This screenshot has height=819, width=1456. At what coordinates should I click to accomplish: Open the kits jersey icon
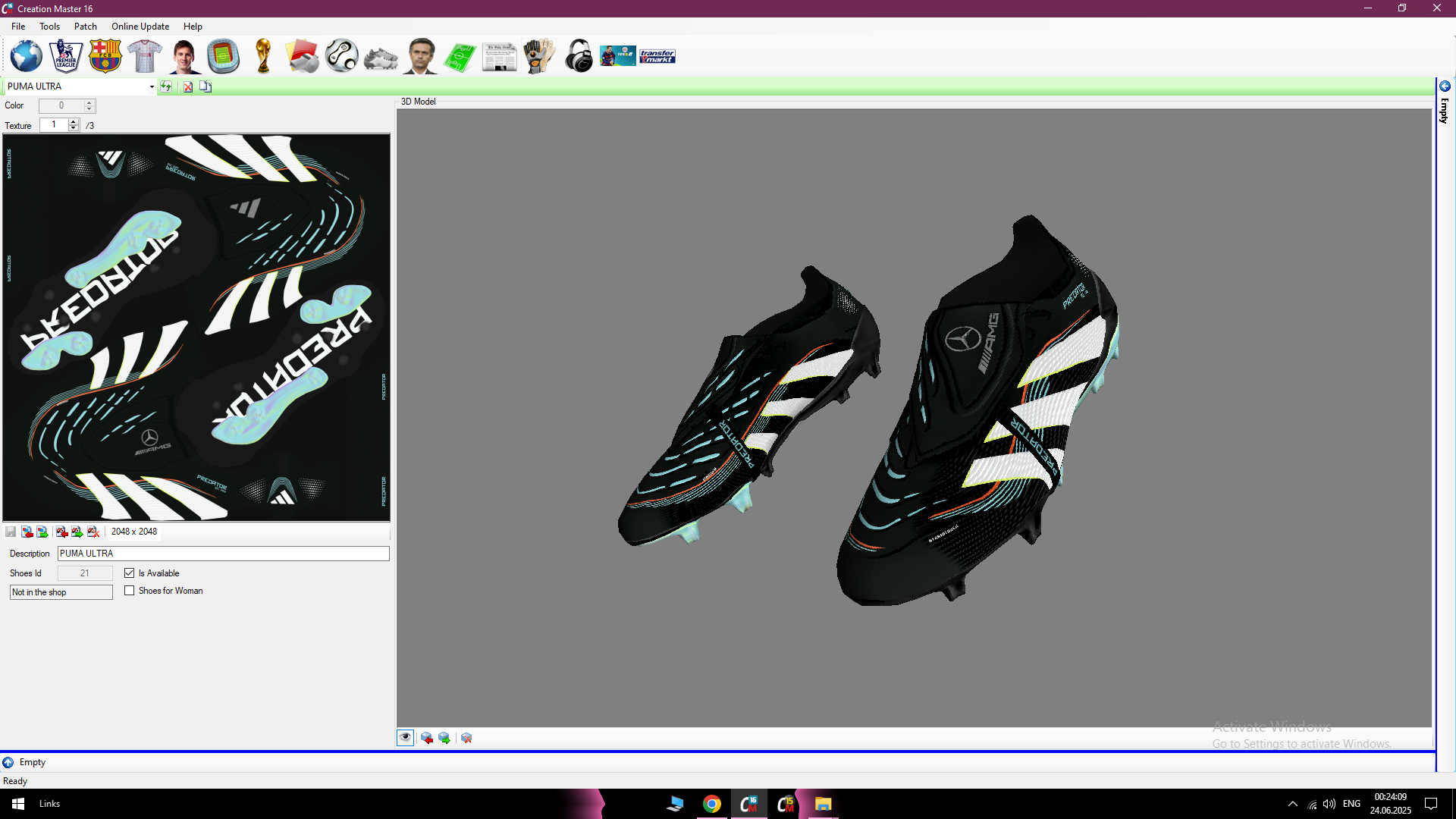pyautogui.click(x=145, y=56)
